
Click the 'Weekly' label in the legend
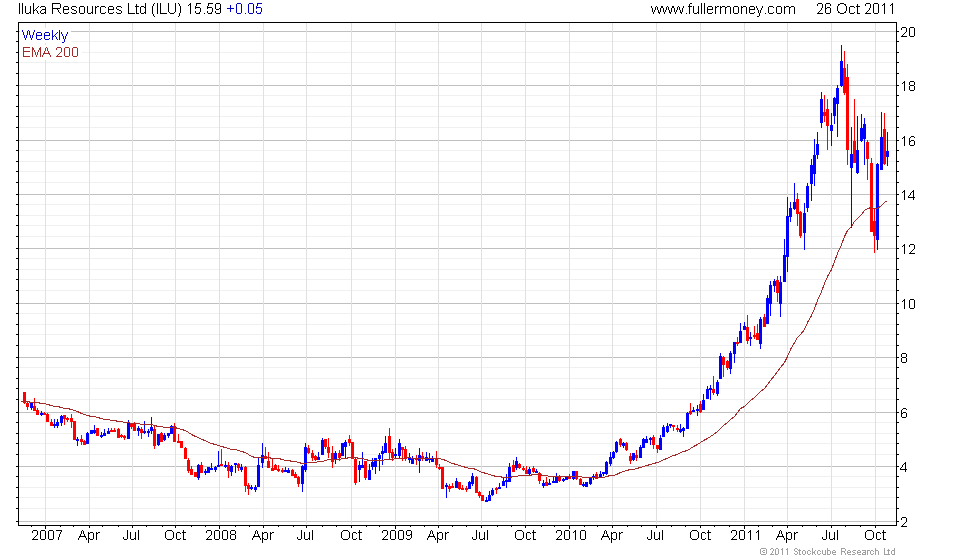click(x=44, y=35)
